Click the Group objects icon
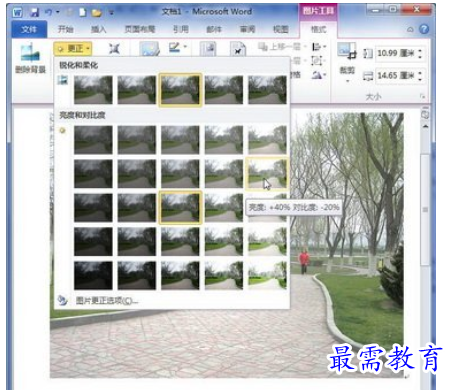 316,61
